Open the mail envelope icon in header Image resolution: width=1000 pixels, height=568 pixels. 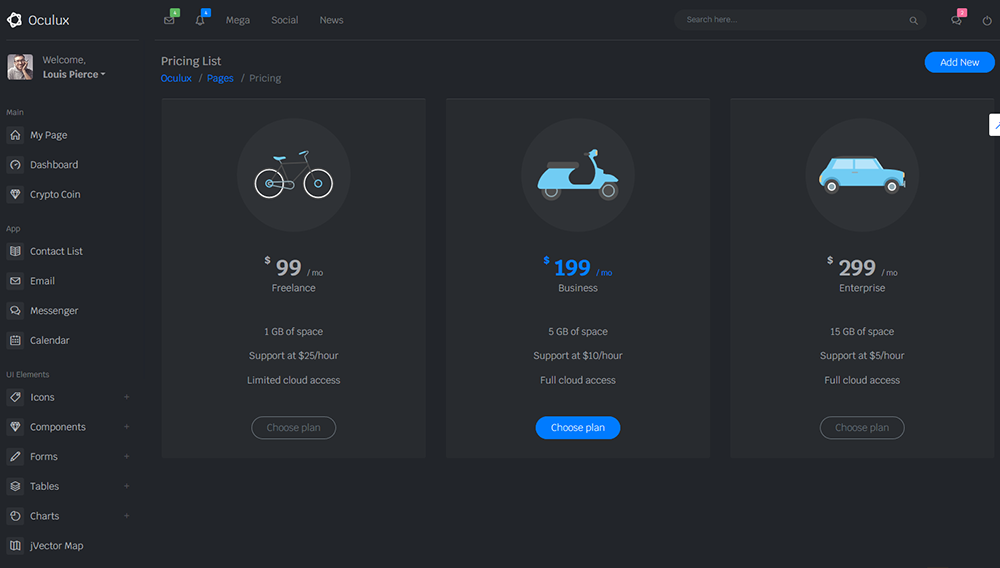[169, 20]
